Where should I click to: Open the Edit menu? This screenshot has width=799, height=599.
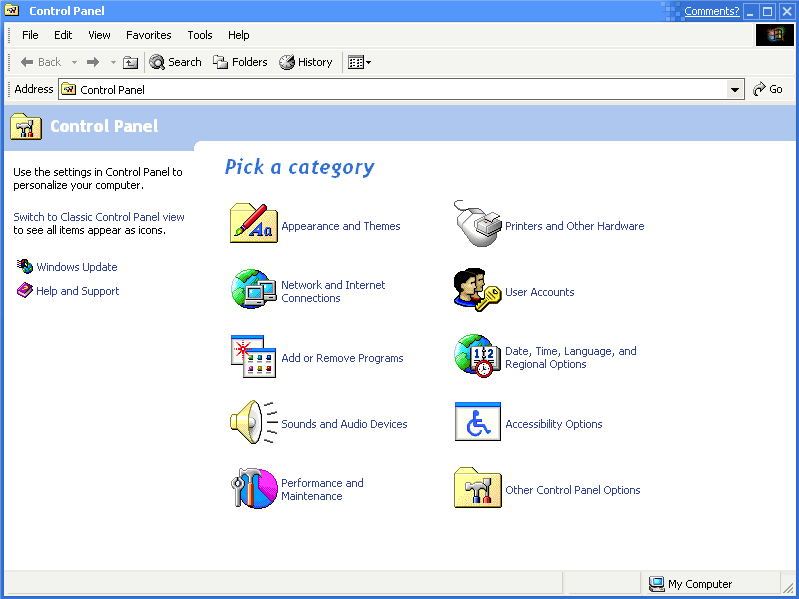[x=63, y=35]
